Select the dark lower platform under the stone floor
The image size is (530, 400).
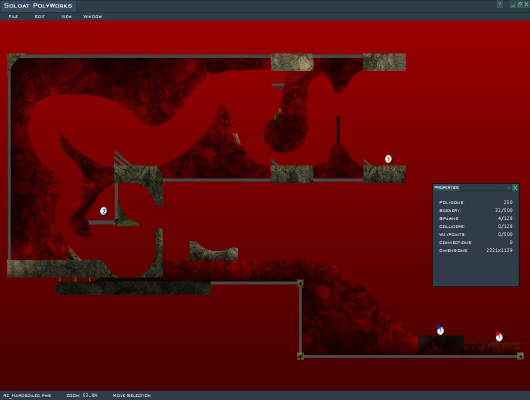tap(134, 287)
